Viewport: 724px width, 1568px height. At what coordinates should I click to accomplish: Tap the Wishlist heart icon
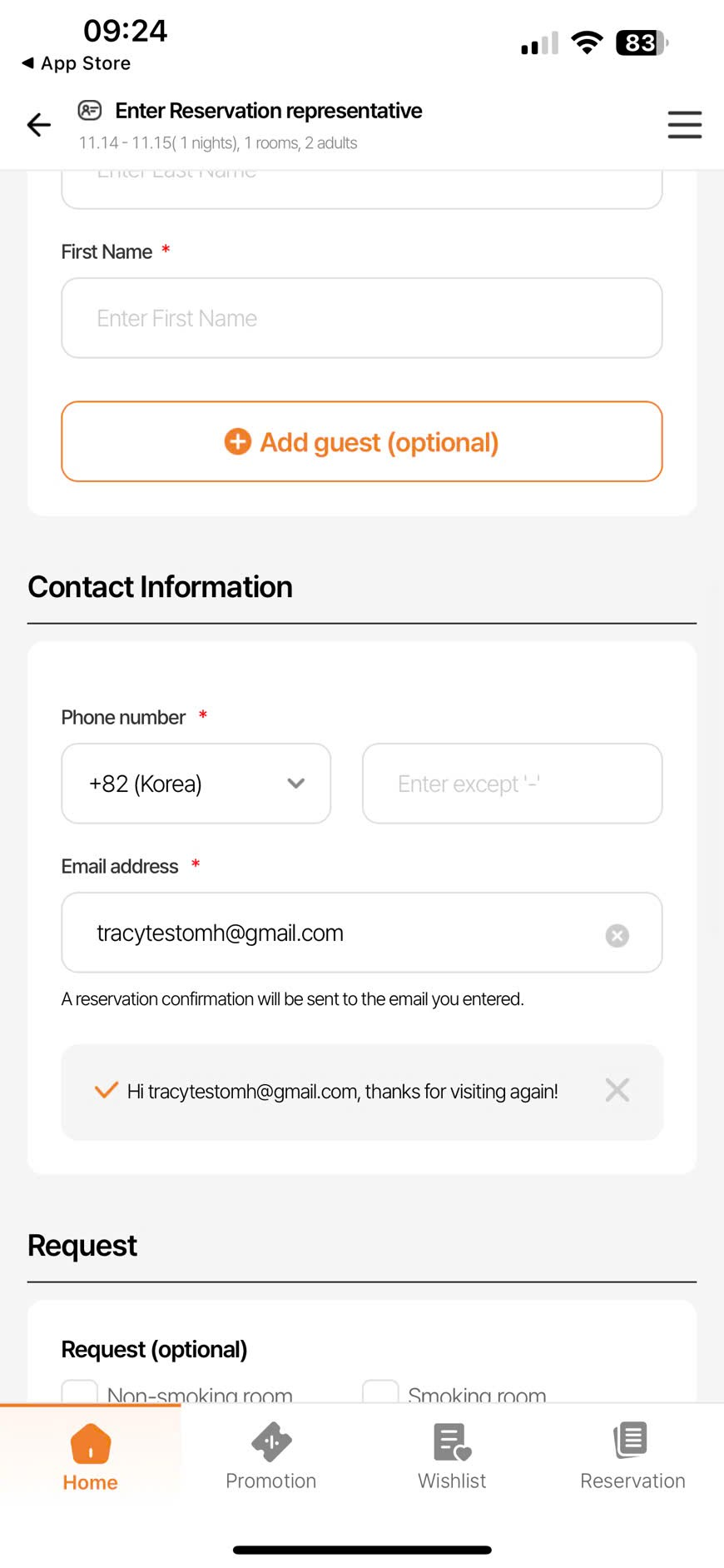pos(452,1442)
